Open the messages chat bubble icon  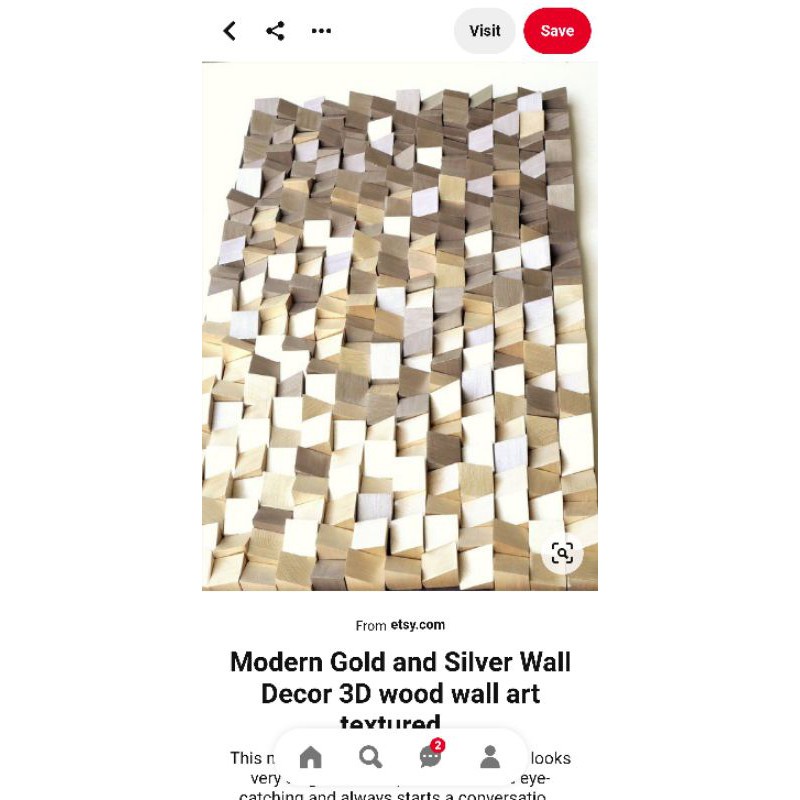(430, 757)
